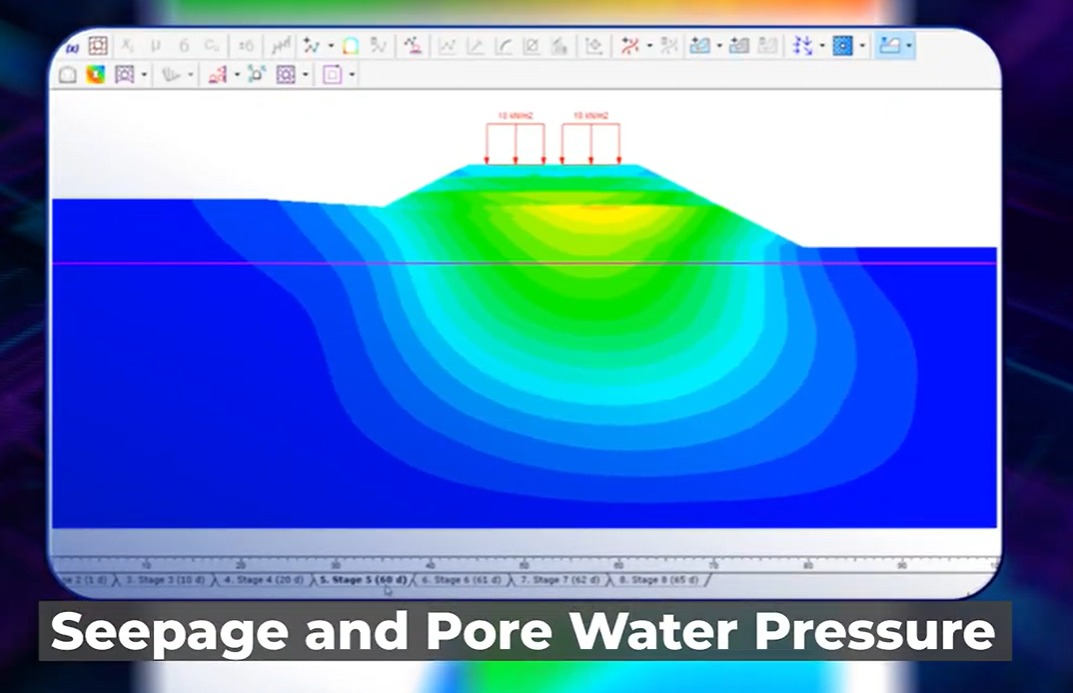
Task: Click the greyed-out X subscript icon
Action: click(127, 46)
